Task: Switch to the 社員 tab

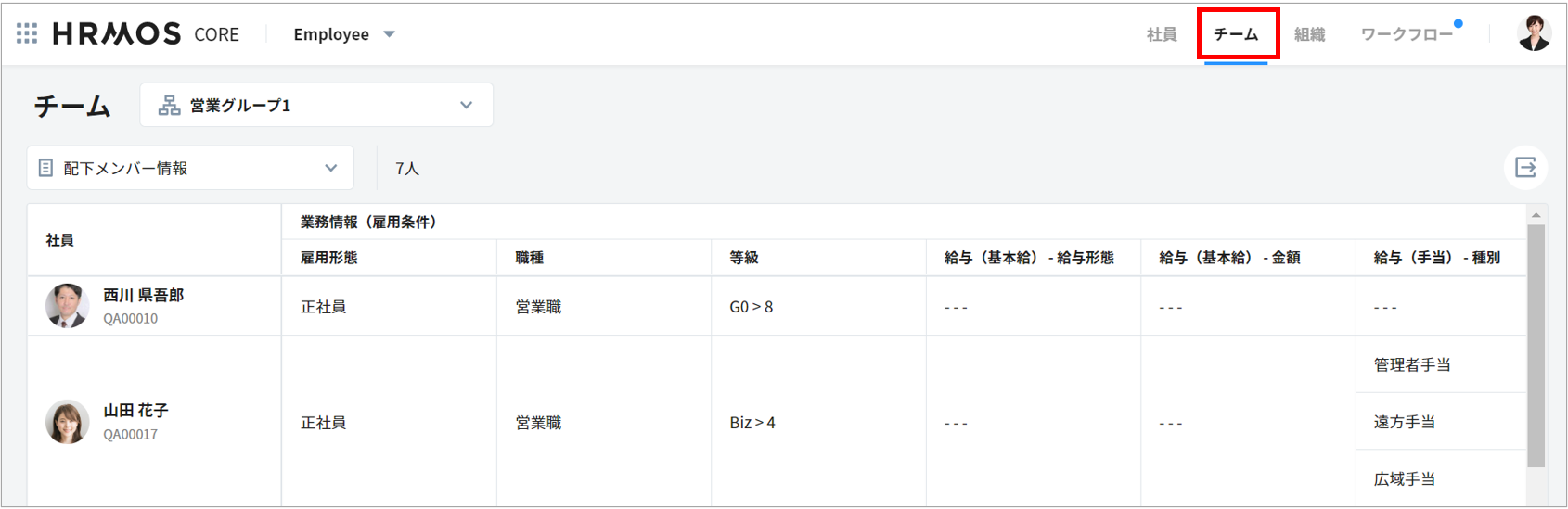Action: 1161,34
